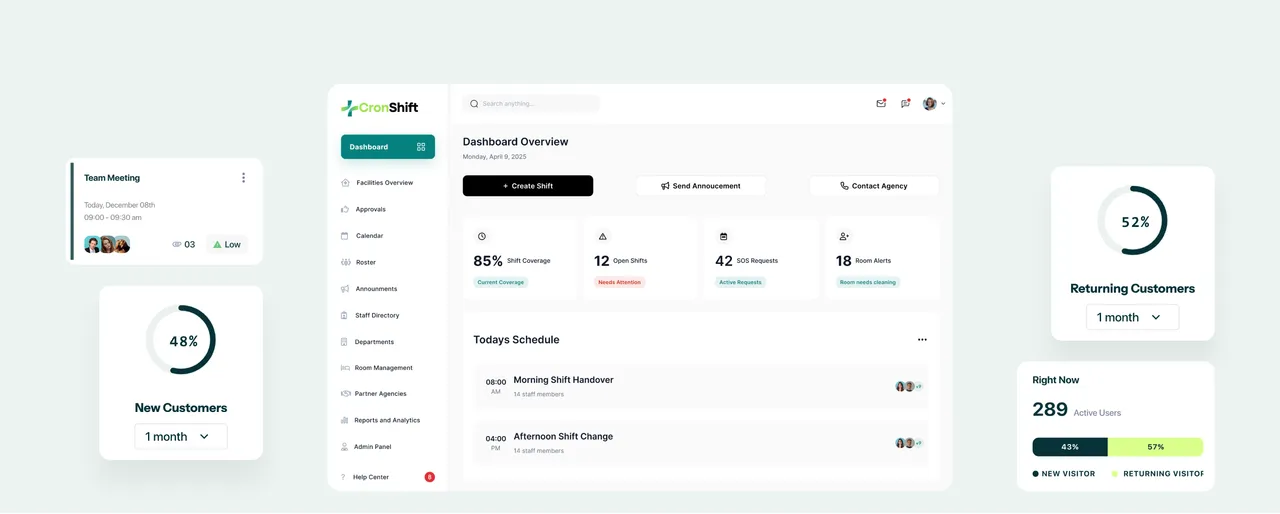The height and width of the screenshot is (514, 1280).
Task: Open Returning Customers 1 month dropdown
Action: click(1132, 317)
